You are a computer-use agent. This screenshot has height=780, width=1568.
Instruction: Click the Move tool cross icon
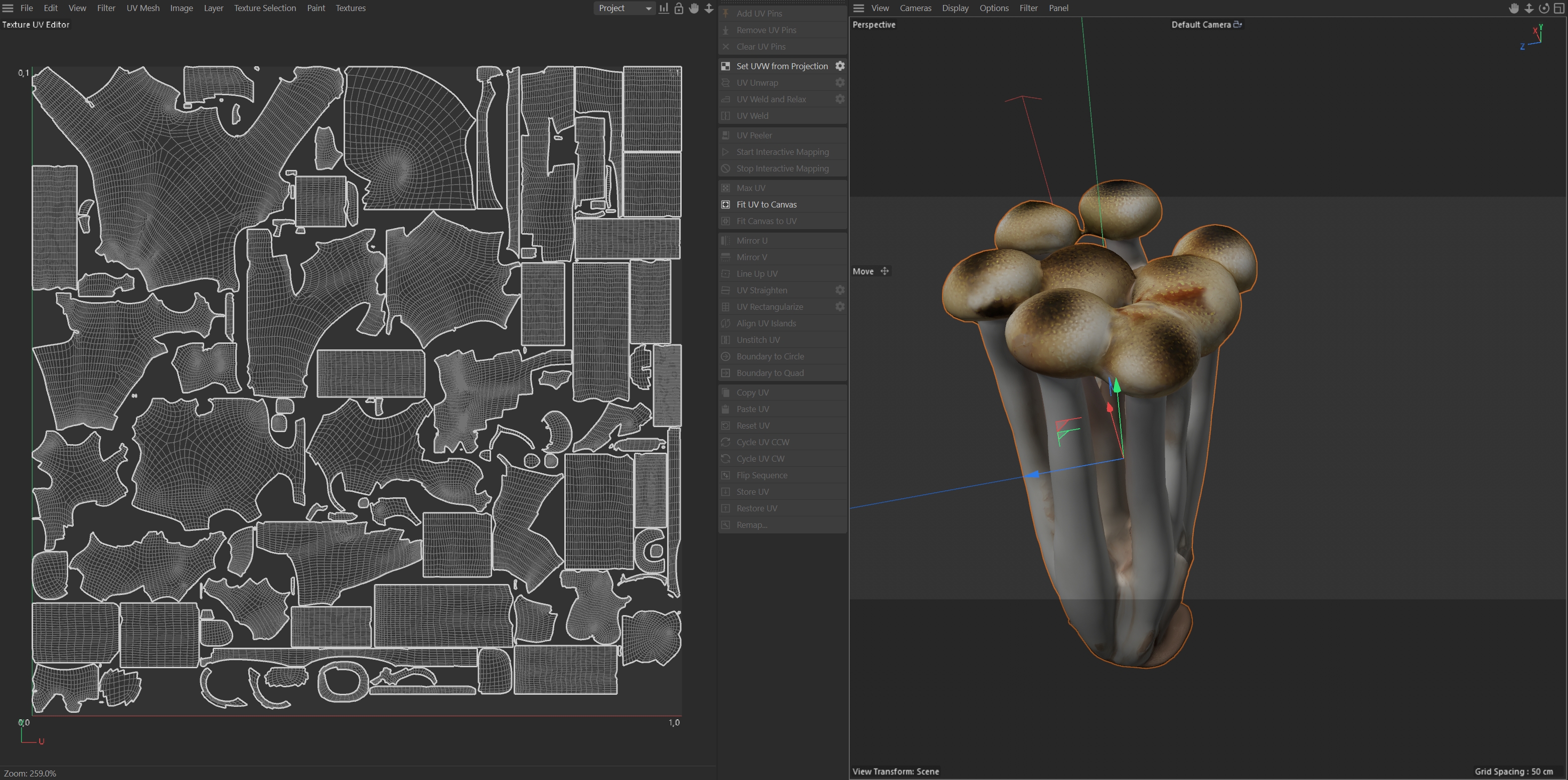tap(884, 271)
